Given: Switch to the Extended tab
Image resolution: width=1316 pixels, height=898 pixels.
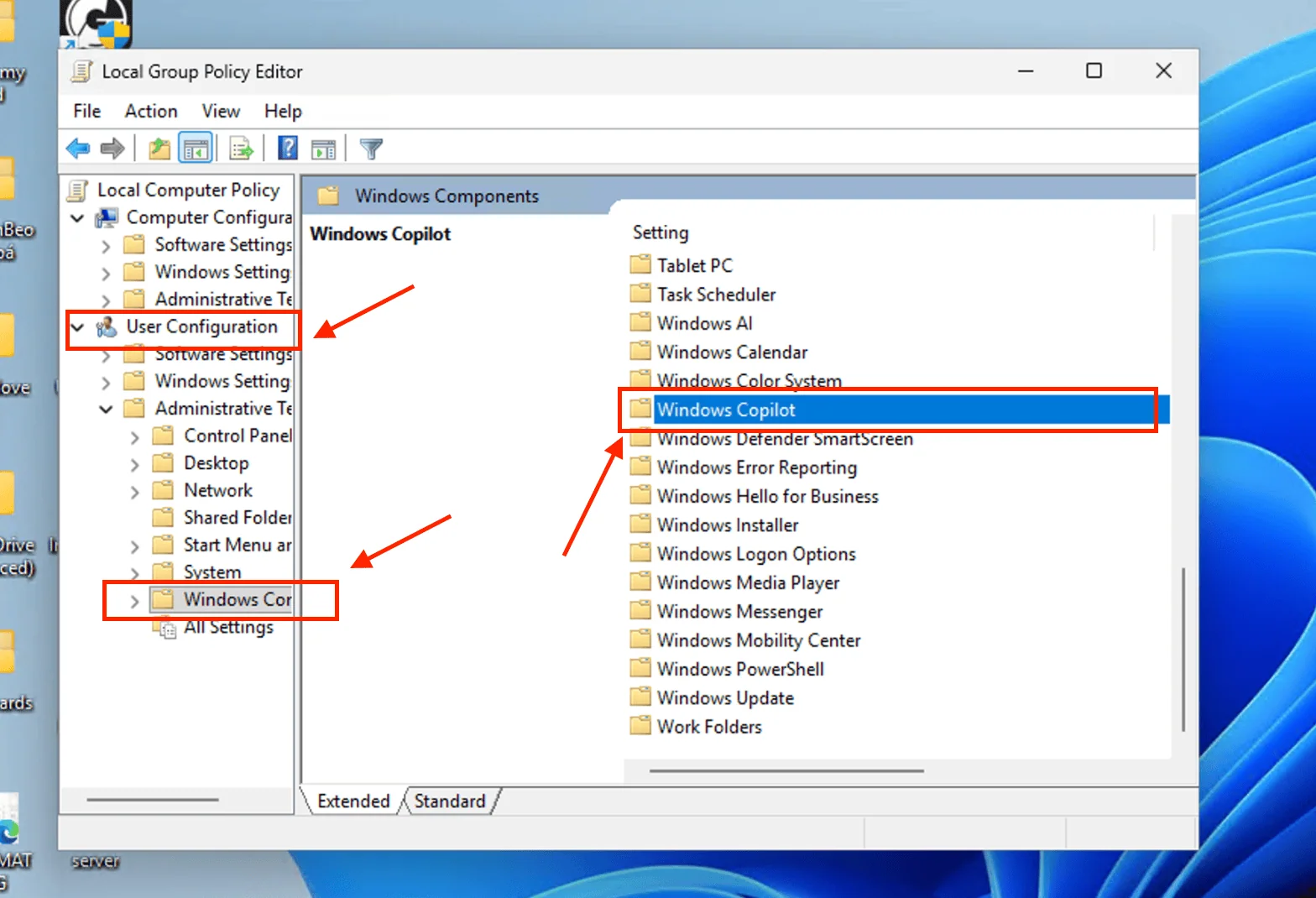Looking at the screenshot, I should click(353, 801).
